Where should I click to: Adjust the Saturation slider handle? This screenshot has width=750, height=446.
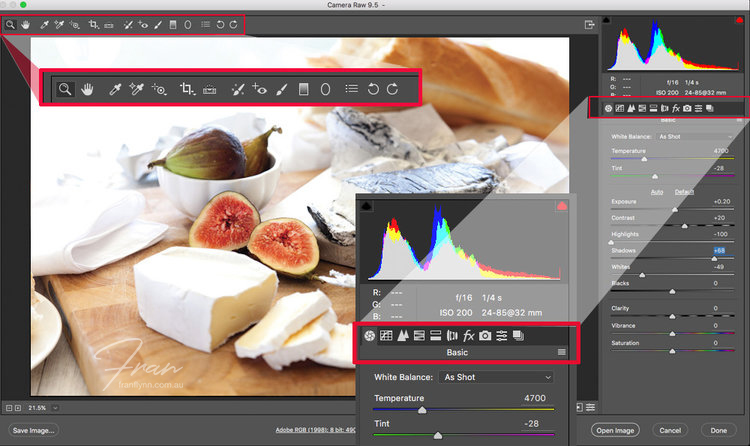tap(673, 351)
